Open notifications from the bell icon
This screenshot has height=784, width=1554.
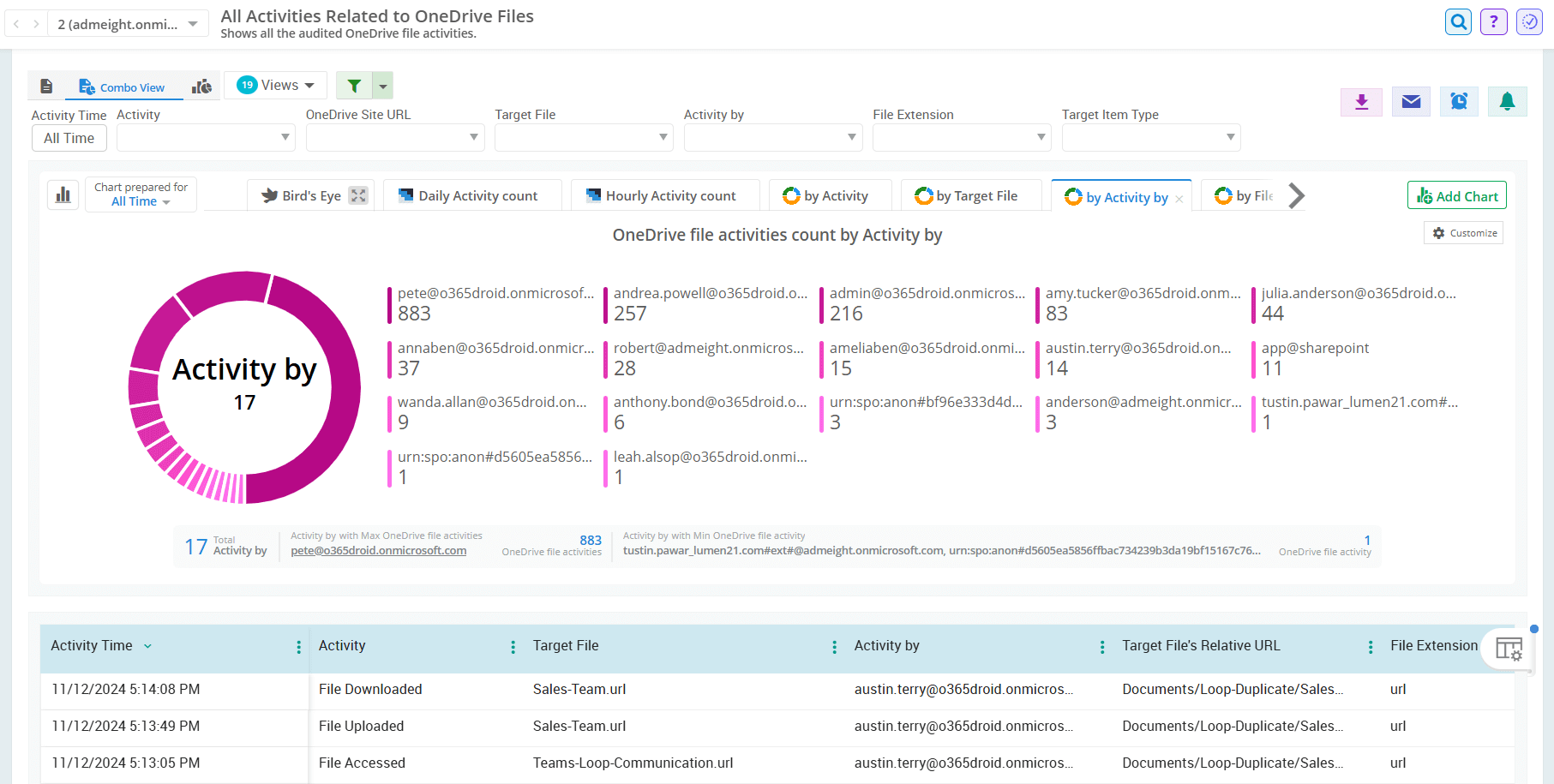[x=1507, y=101]
